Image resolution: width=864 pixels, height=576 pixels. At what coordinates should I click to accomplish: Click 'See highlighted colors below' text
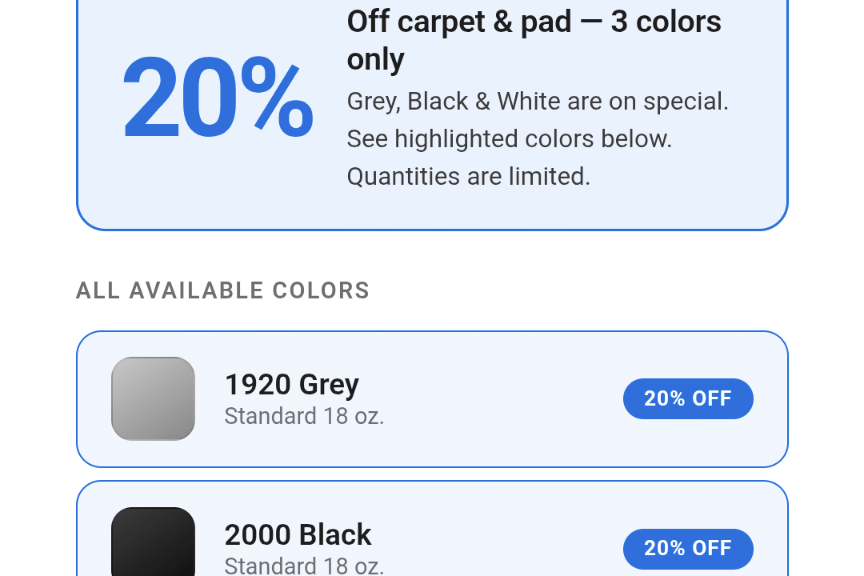click(x=509, y=139)
